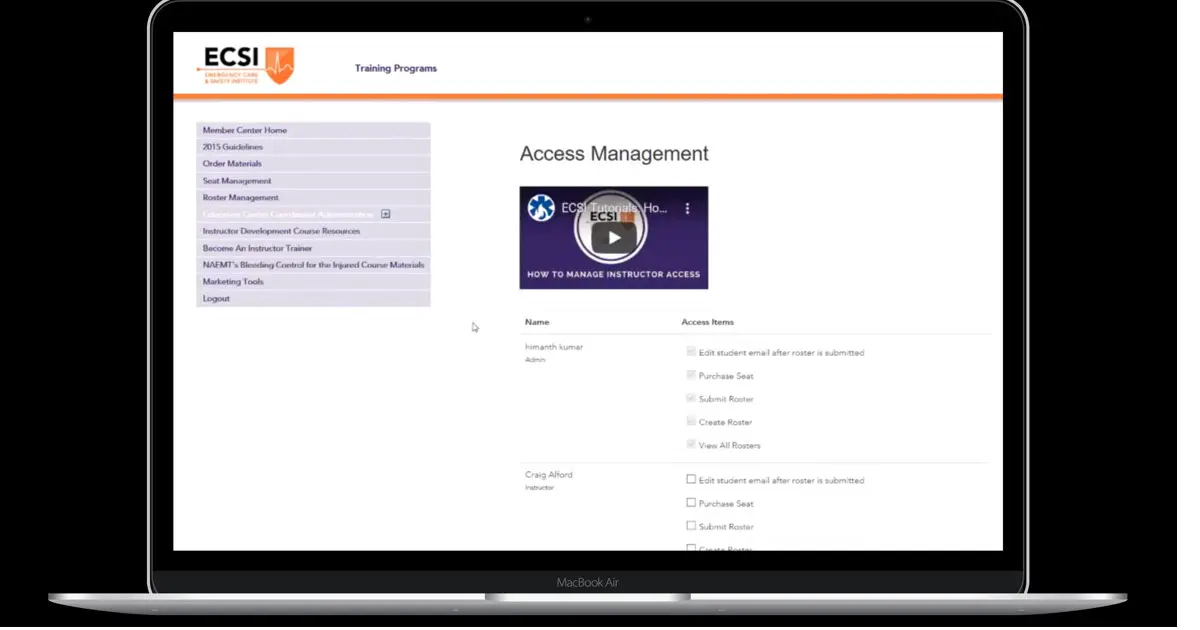Click the channel avatar on the video
Viewport: 1200px width, 630px height.
point(541,208)
